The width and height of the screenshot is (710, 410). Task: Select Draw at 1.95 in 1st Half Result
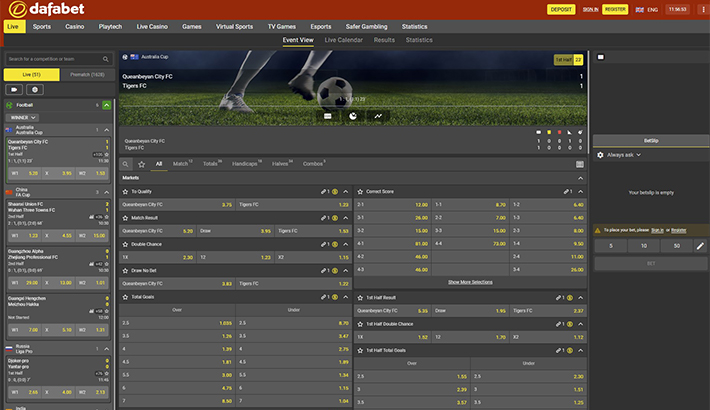[470, 311]
